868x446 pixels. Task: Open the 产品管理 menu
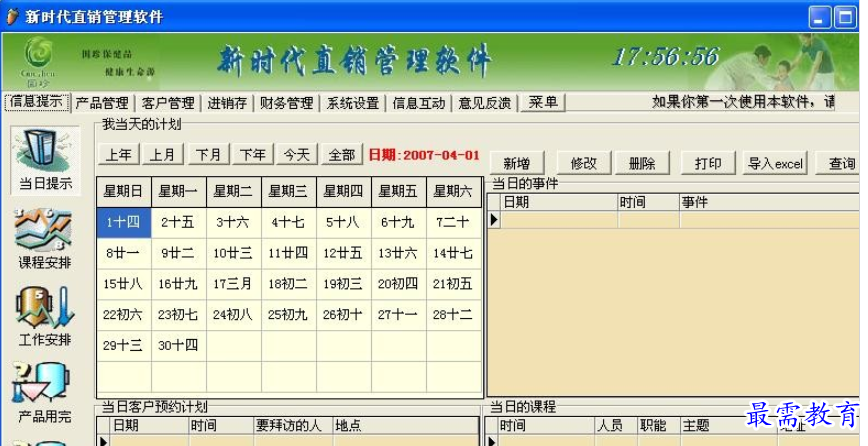pyautogui.click(x=102, y=103)
